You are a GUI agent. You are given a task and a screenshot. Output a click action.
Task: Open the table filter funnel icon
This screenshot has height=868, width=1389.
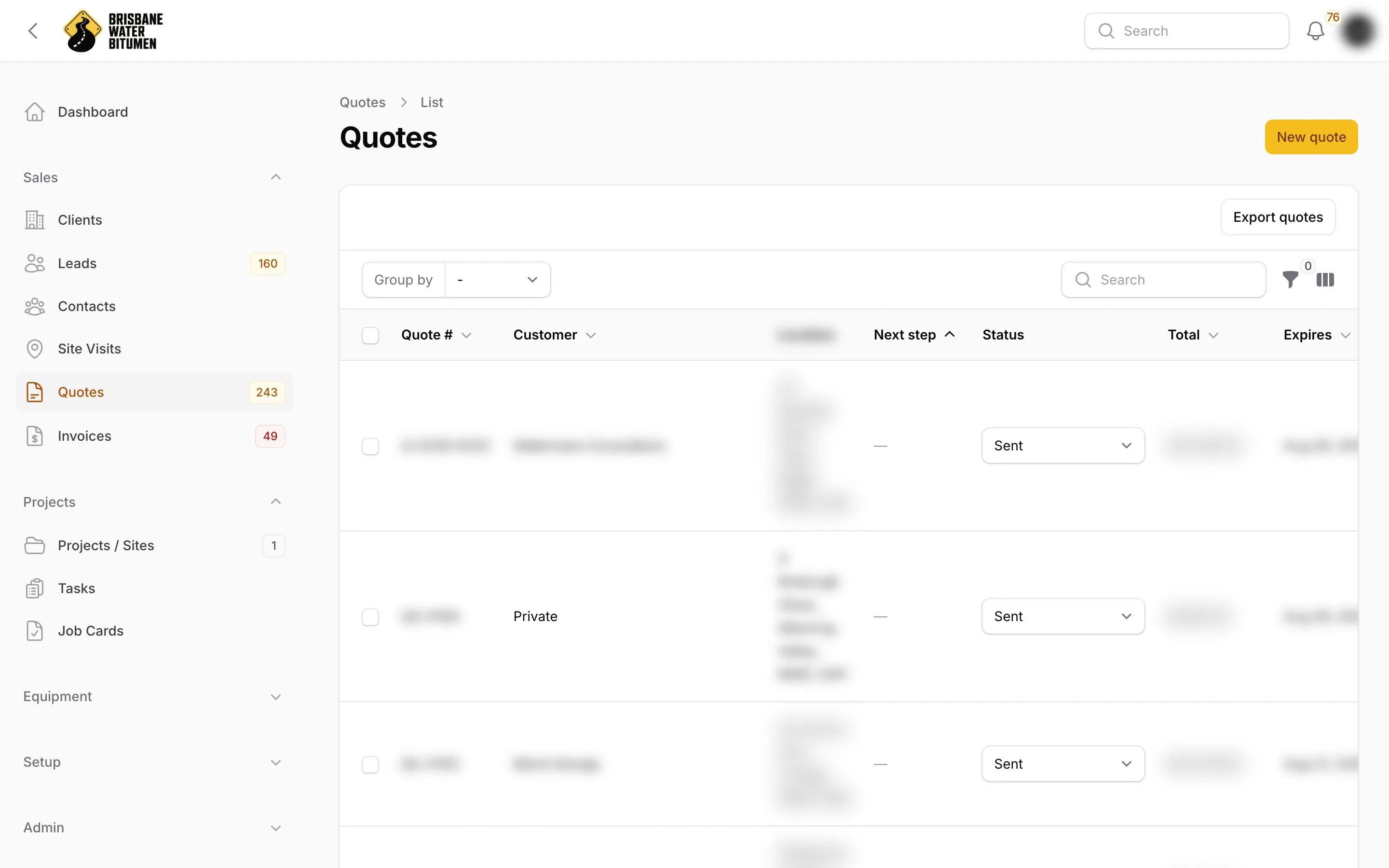coord(1290,280)
